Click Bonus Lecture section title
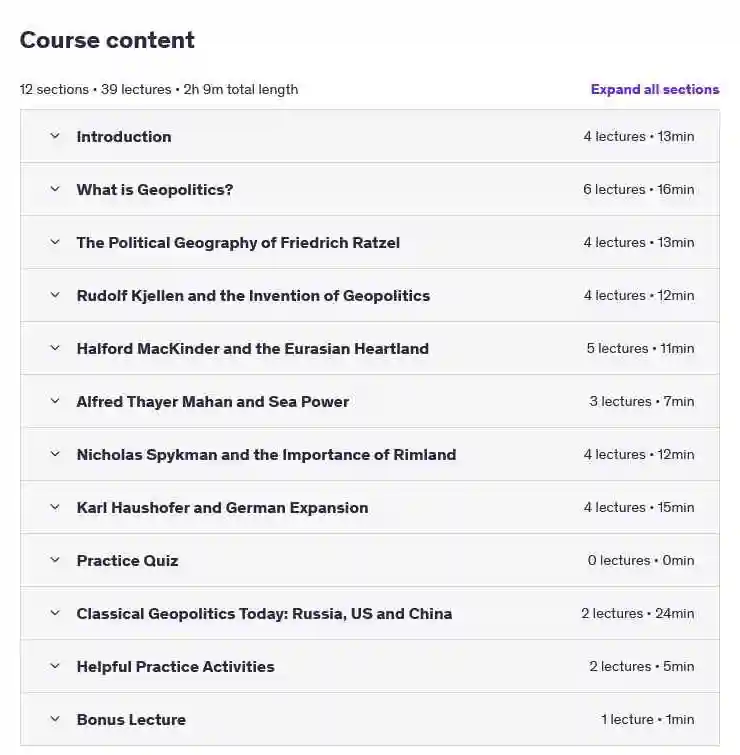Image resolution: width=740 pixels, height=755 pixels. (131, 719)
